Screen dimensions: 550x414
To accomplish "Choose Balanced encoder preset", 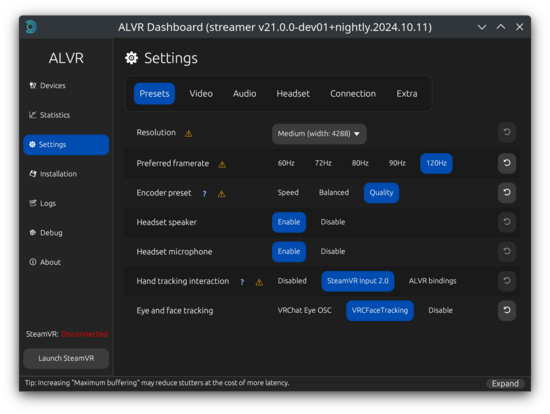I will [x=334, y=193].
